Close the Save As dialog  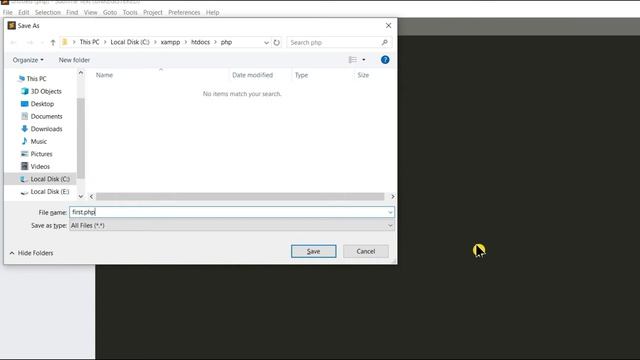[x=388, y=25]
